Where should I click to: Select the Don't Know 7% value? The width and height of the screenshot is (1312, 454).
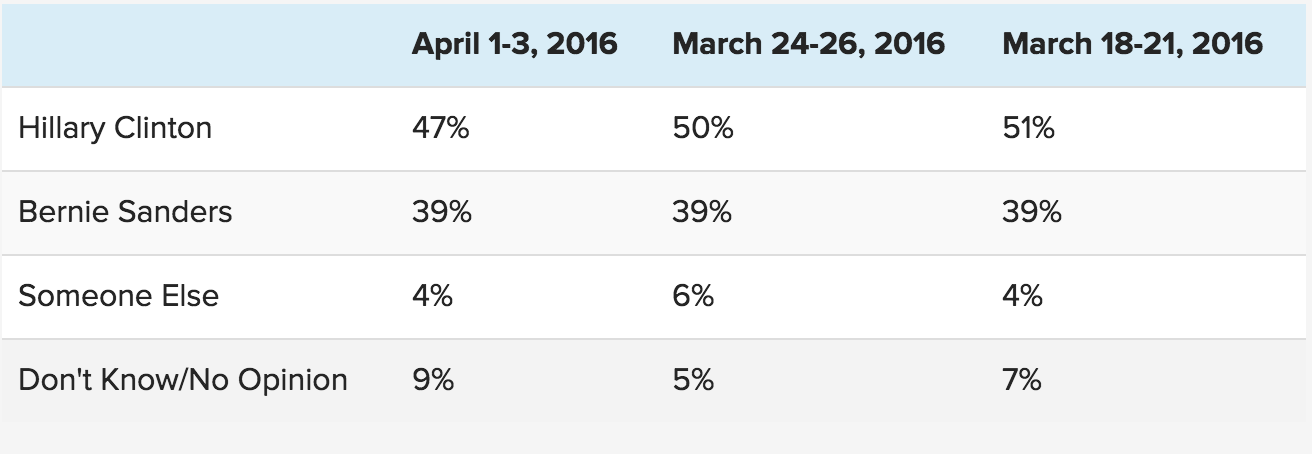1023,380
